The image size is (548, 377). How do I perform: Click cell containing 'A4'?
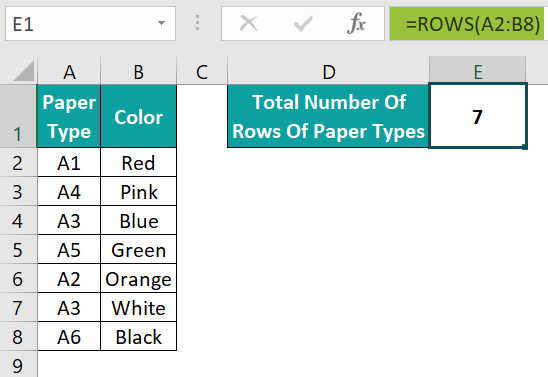69,191
